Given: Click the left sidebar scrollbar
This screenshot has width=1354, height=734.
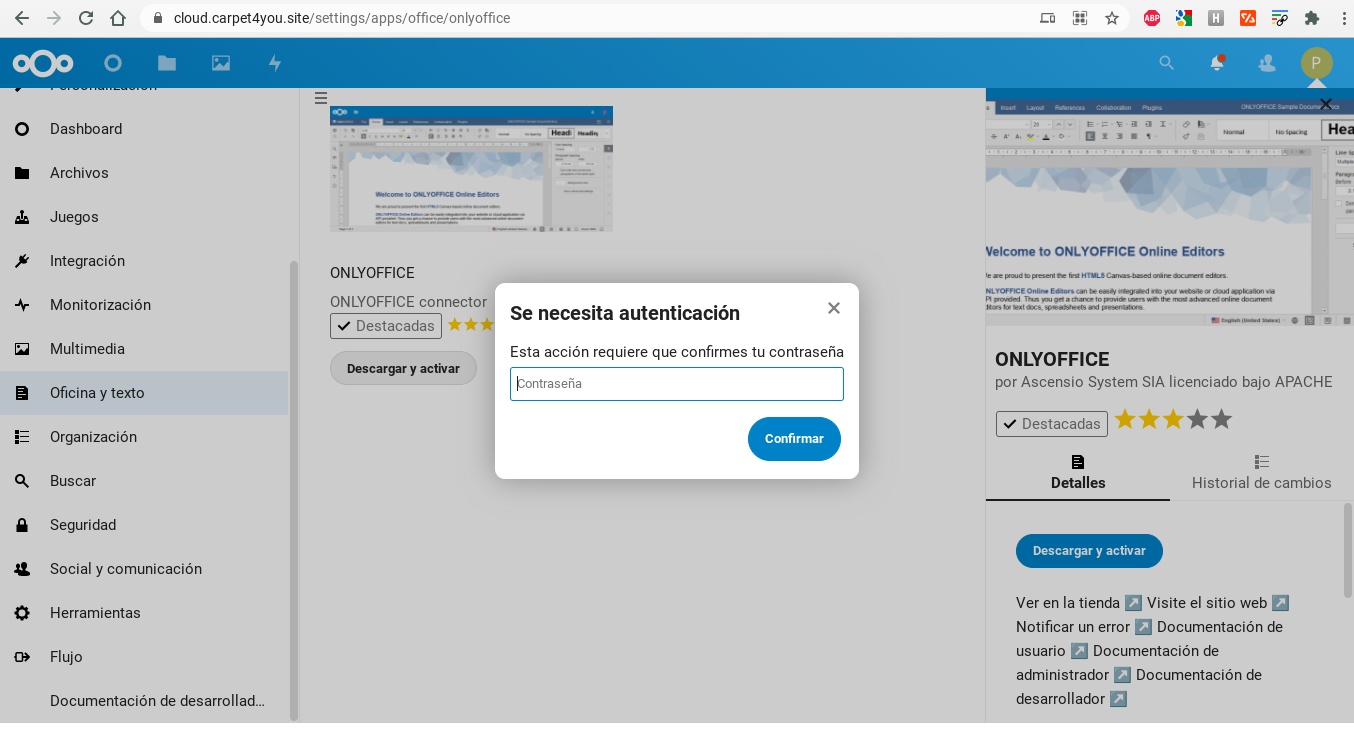Looking at the screenshot, I should 294,490.
